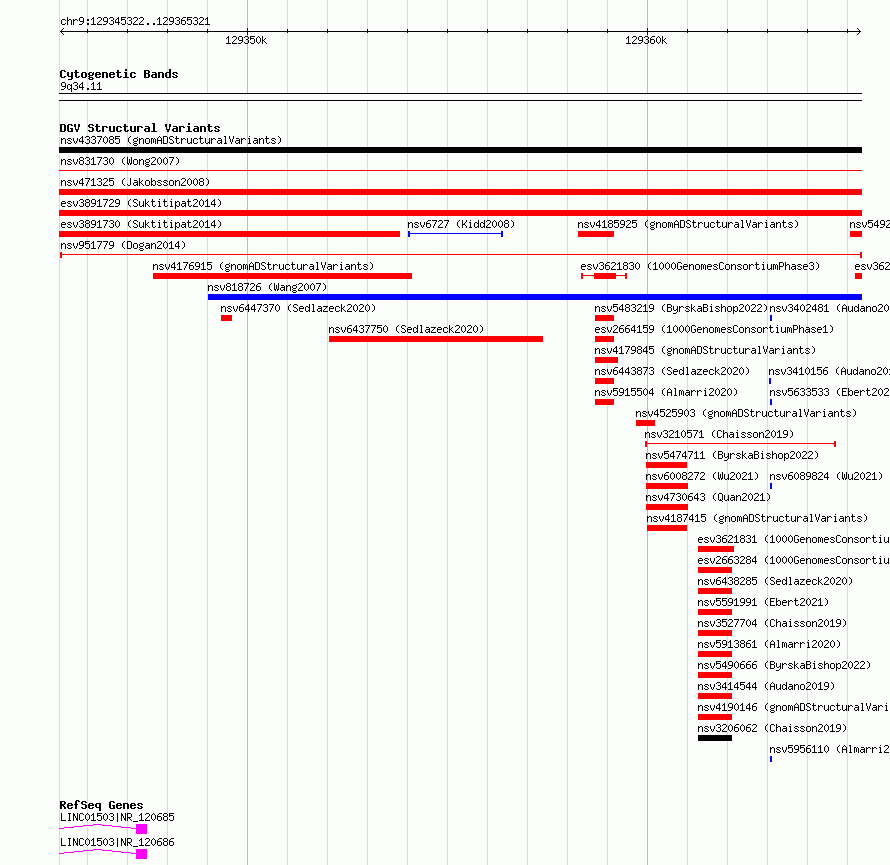Click the nsv6008272 (Wu2021) label
Viewport: 890px width, 865px height.
(x=702, y=476)
